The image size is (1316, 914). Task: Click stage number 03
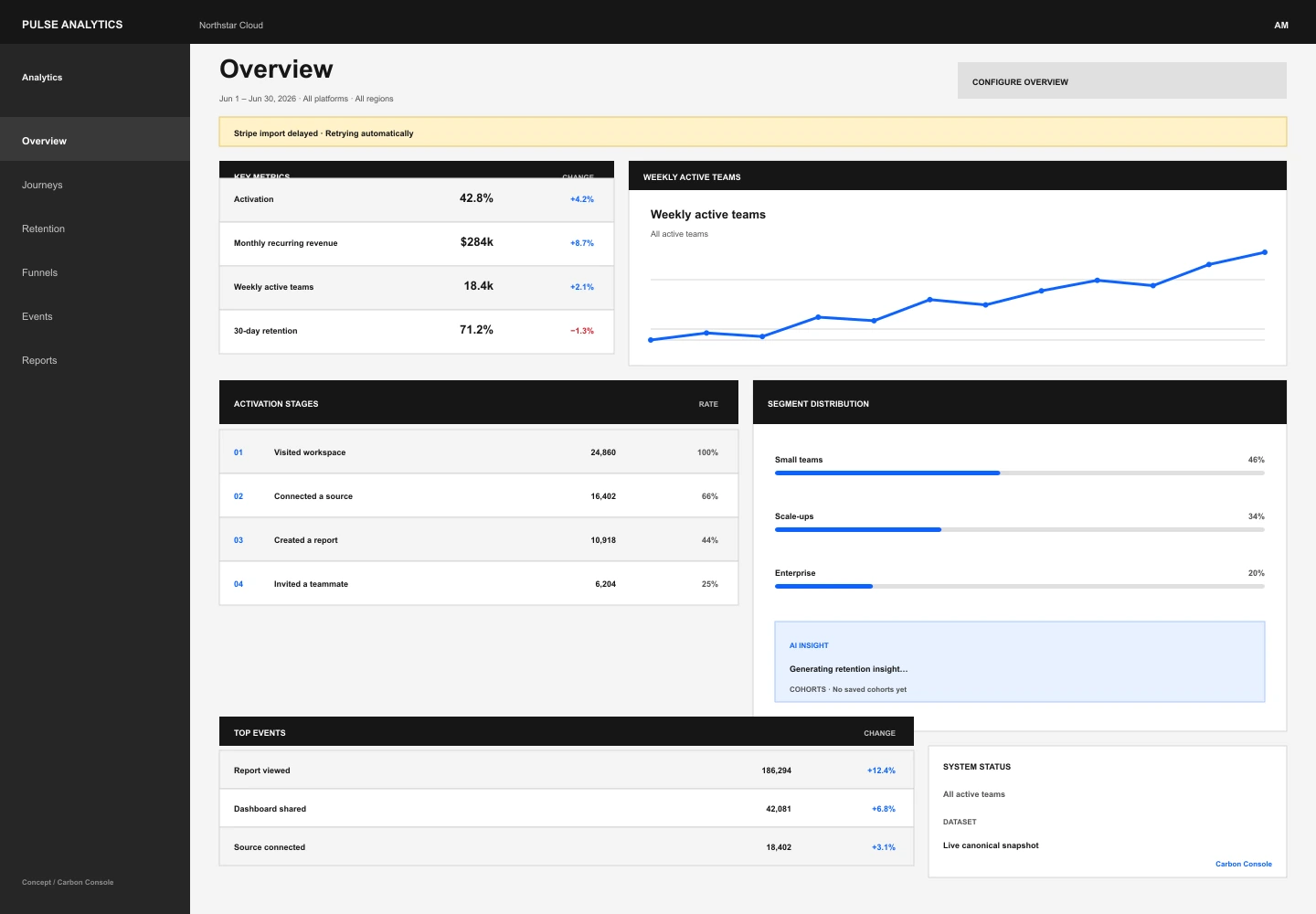pyautogui.click(x=239, y=540)
